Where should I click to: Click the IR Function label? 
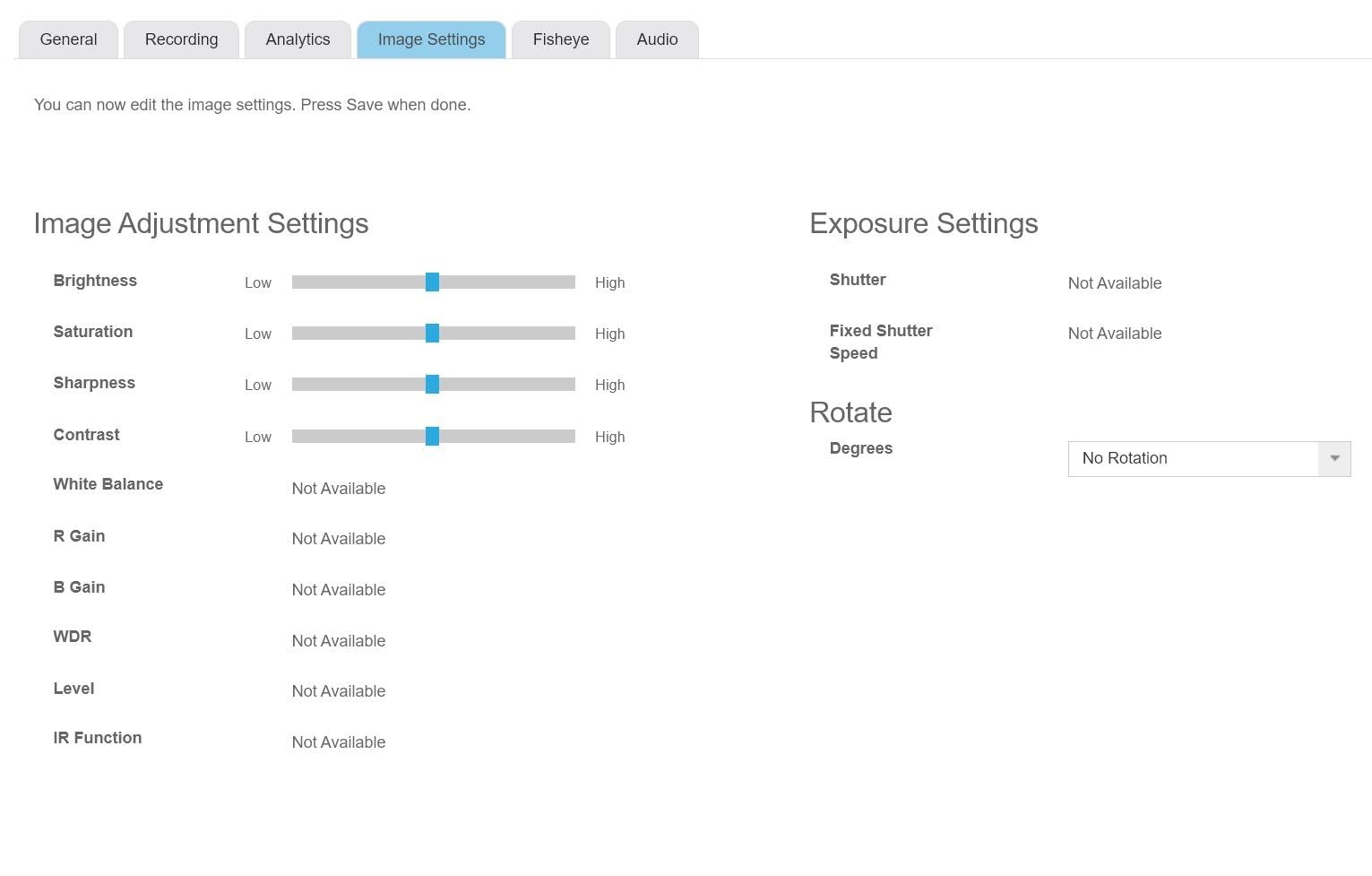click(x=98, y=738)
